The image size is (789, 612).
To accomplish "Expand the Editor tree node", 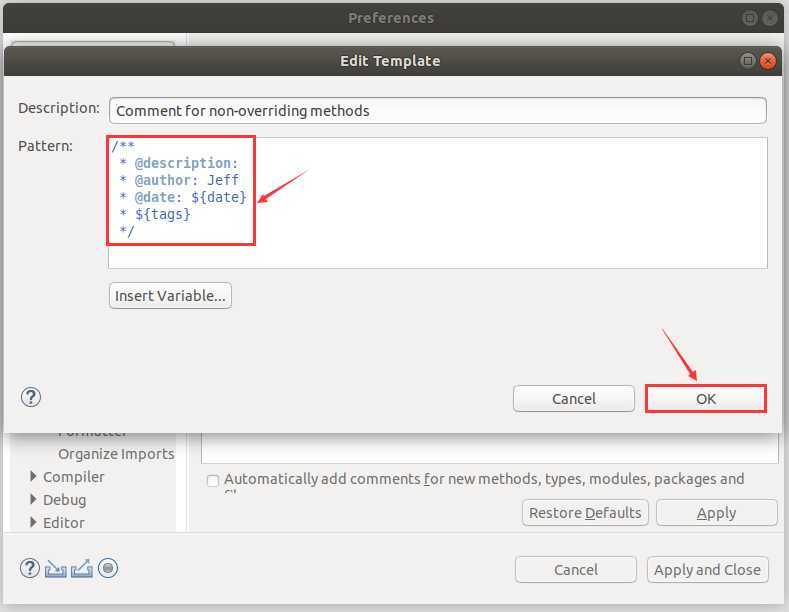I will coord(33,522).
